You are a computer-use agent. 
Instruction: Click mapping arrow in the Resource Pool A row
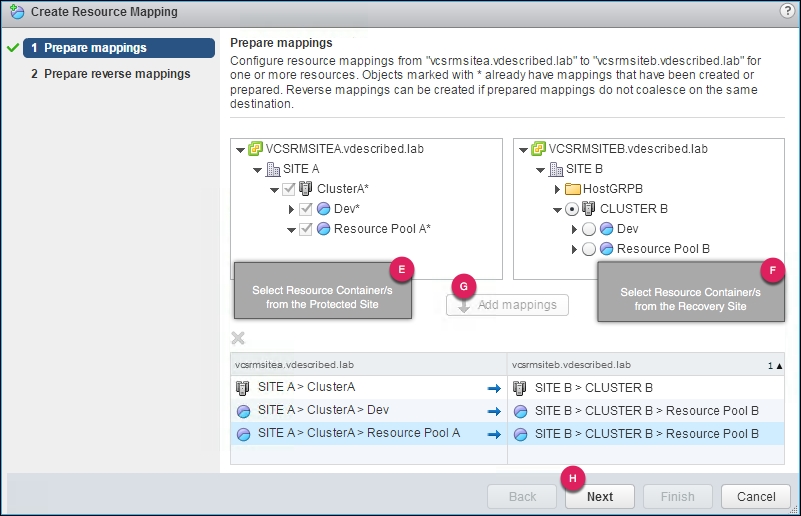[494, 434]
